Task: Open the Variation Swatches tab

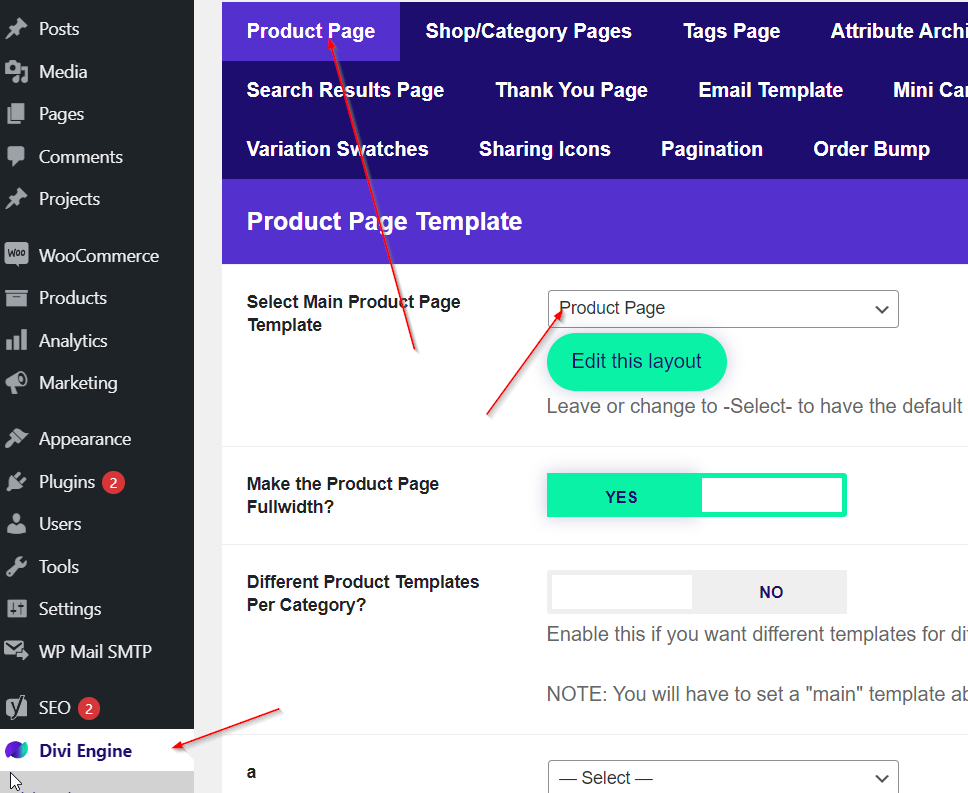Action: 337,149
